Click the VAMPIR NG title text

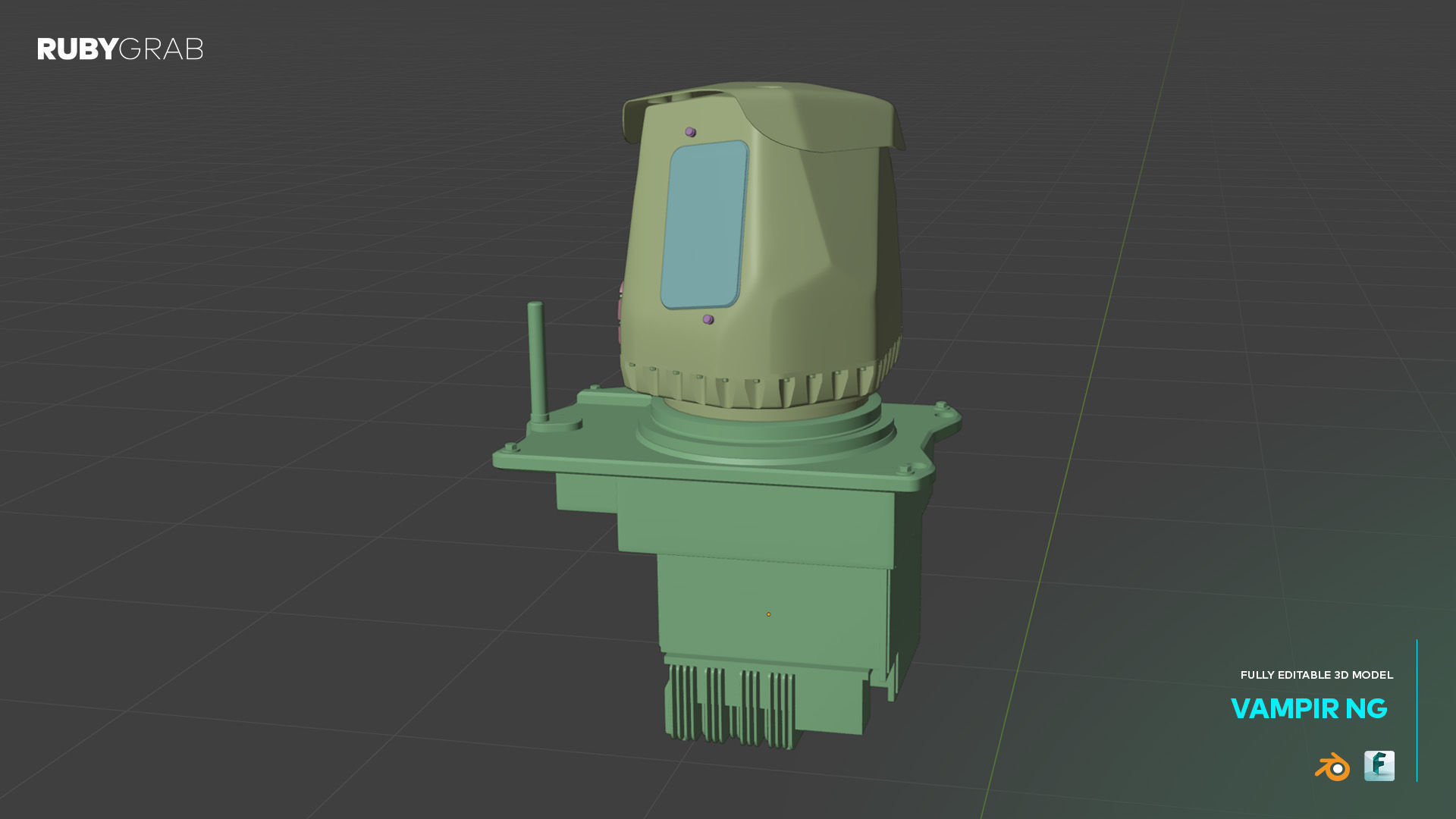click(x=1309, y=709)
